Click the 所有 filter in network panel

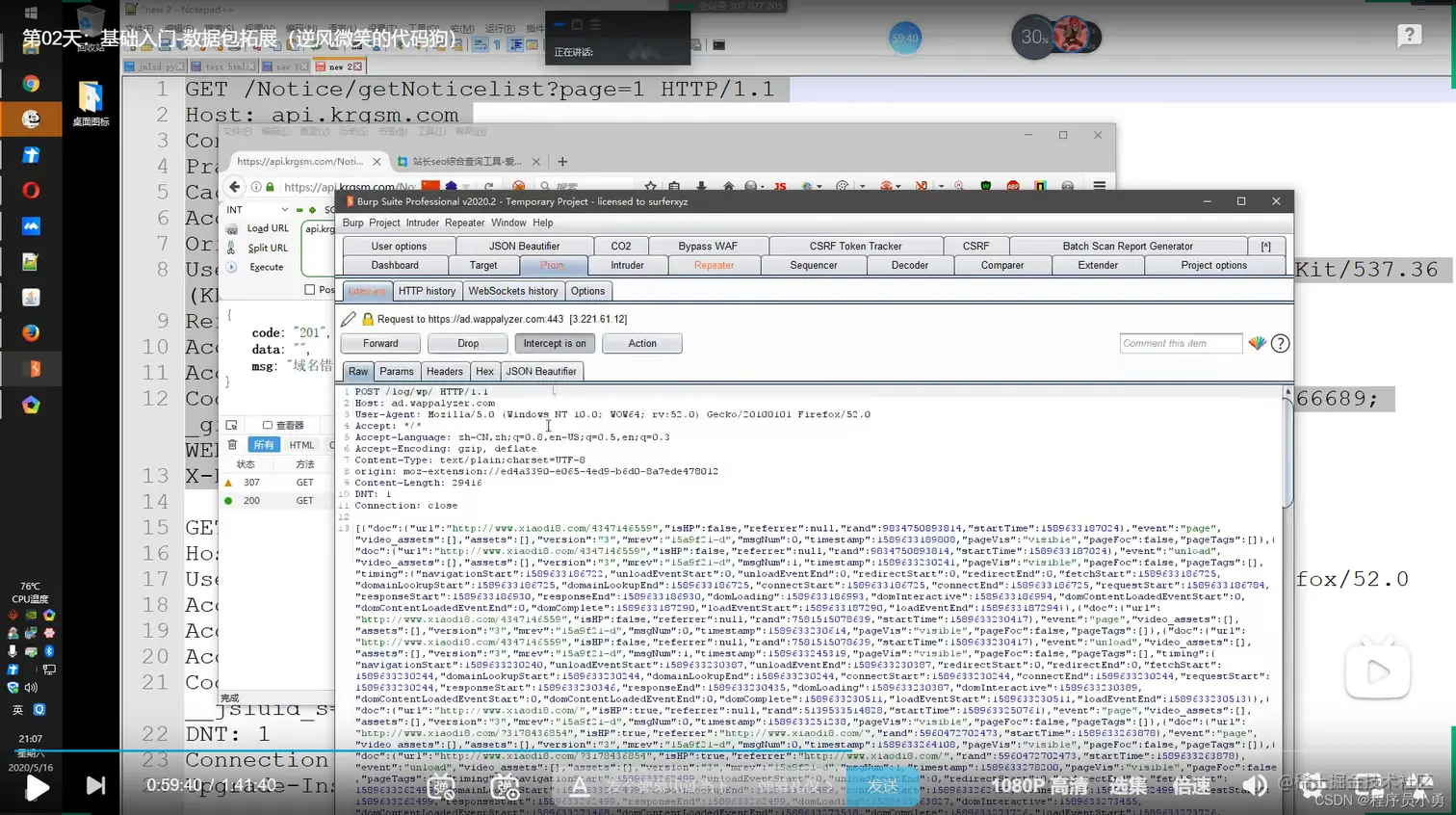click(263, 445)
